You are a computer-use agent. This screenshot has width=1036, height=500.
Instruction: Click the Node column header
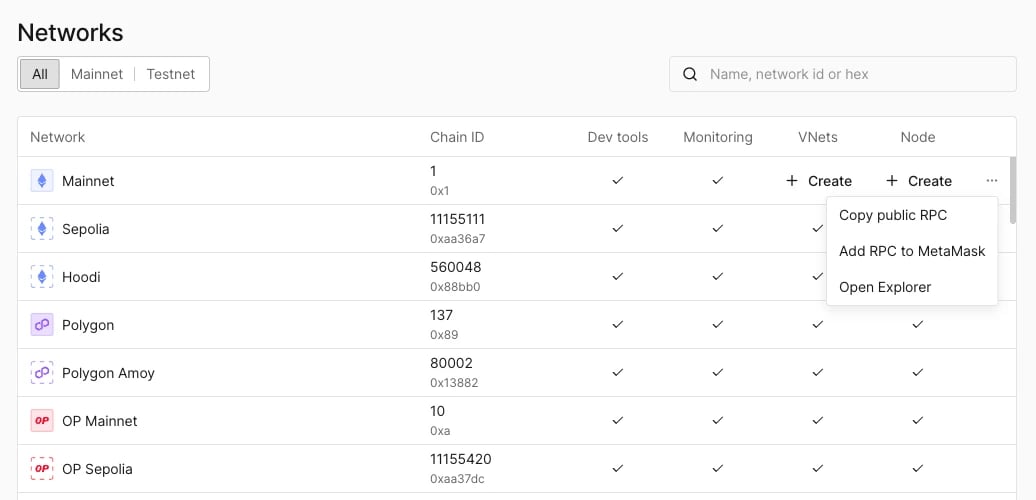click(918, 137)
